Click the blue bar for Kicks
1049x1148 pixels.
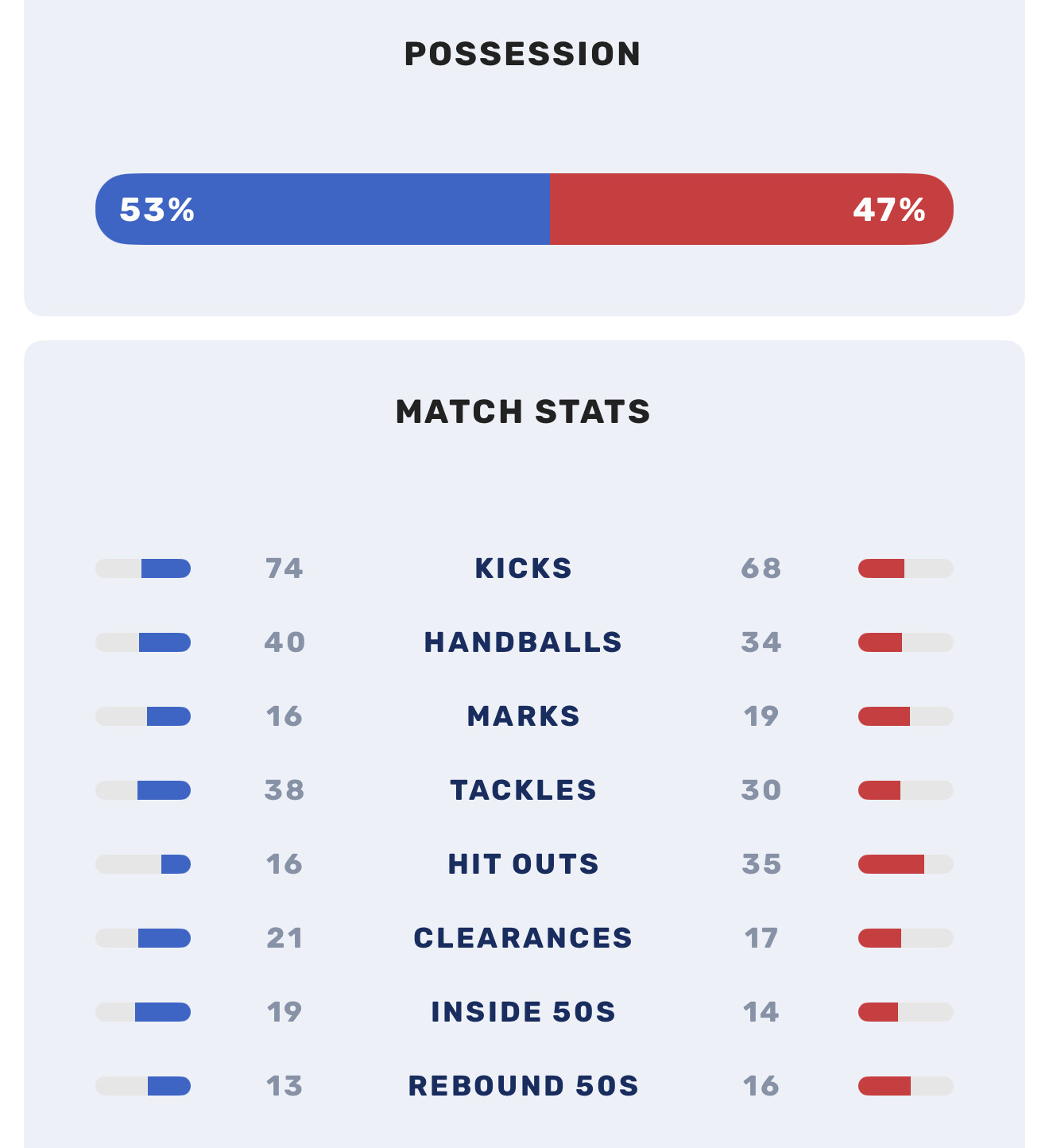point(165,568)
